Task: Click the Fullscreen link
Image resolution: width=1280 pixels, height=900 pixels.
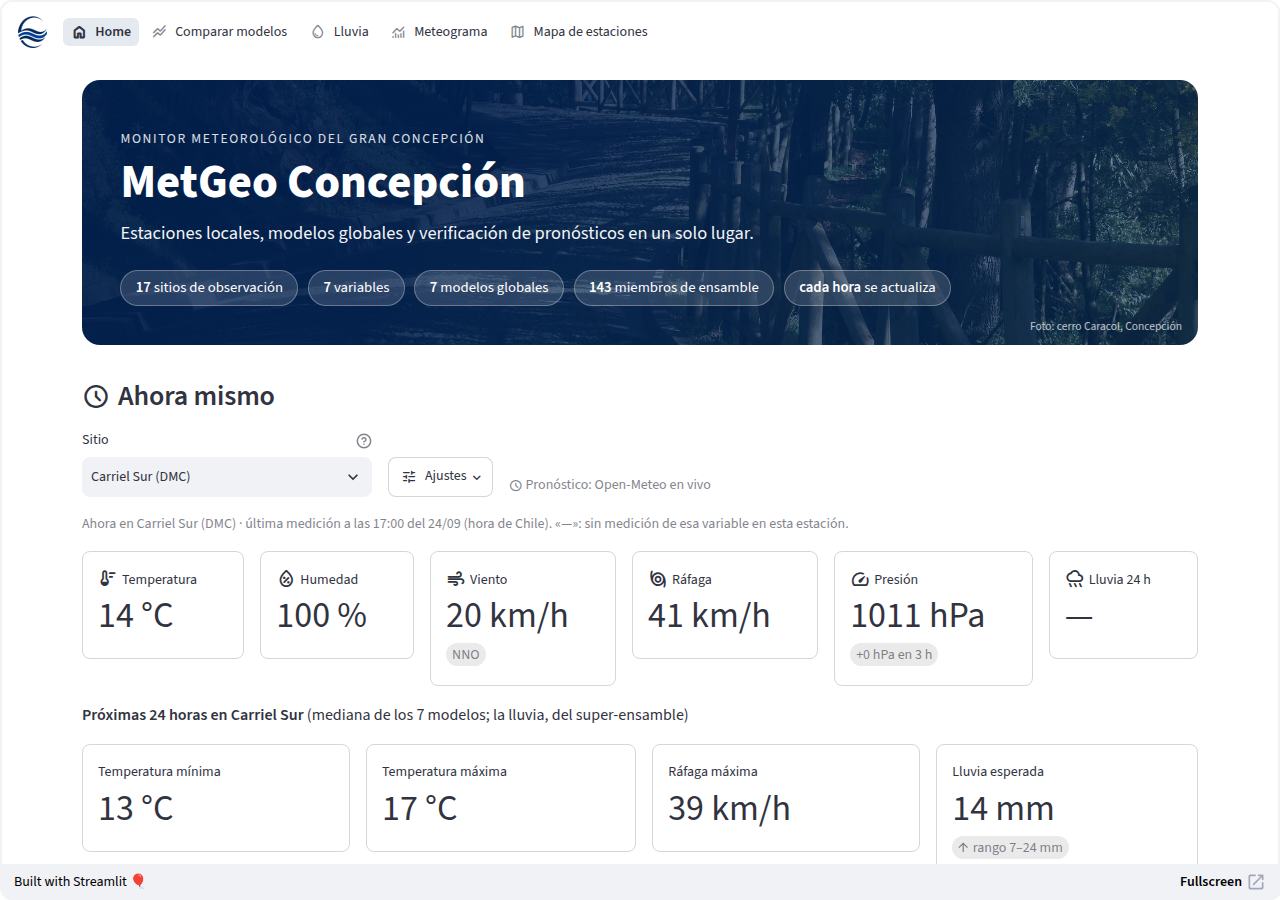Action: [1222, 881]
